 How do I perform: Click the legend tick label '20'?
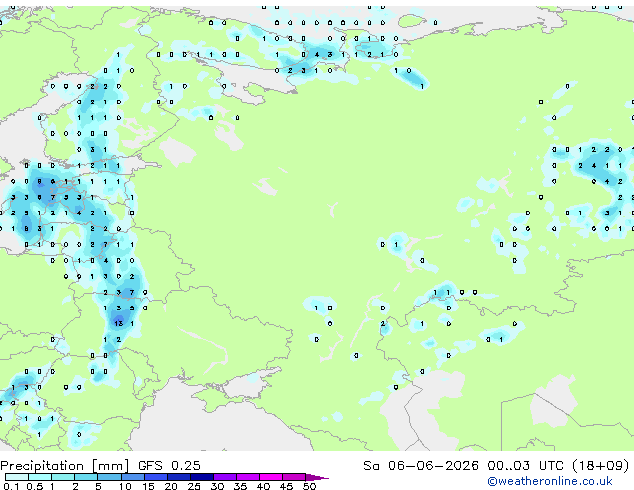(171, 486)
